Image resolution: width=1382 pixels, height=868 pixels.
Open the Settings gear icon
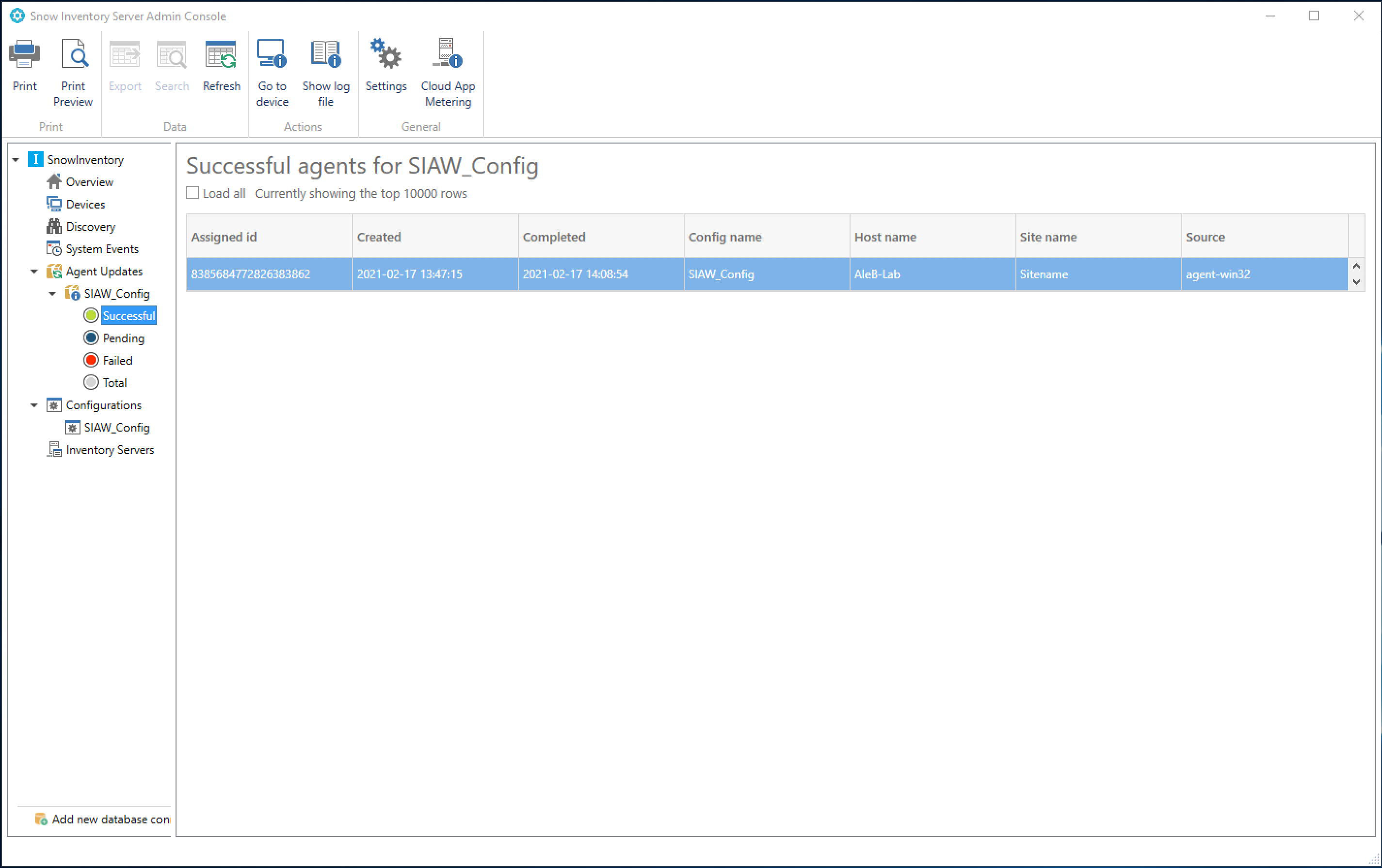[x=386, y=53]
